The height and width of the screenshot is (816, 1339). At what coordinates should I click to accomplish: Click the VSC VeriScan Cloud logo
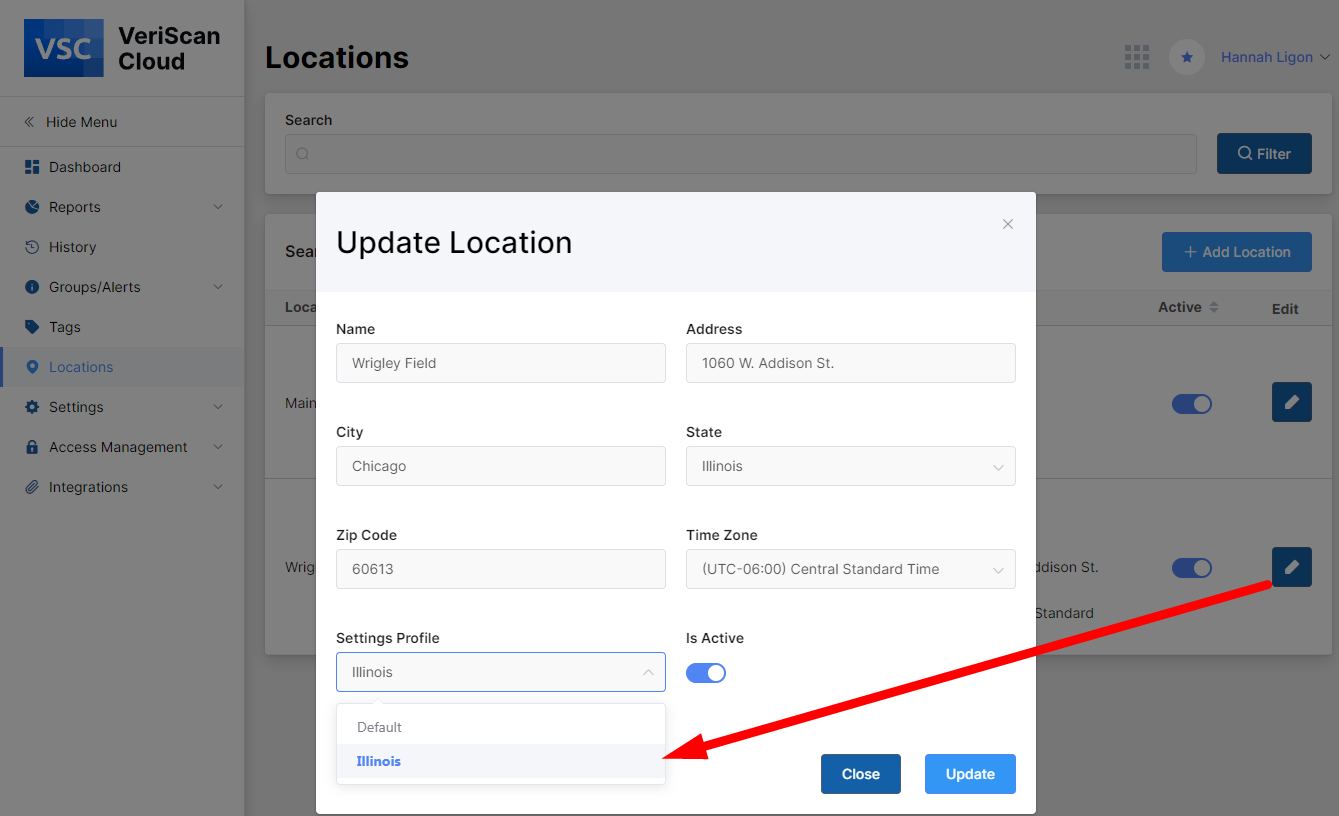click(x=122, y=49)
